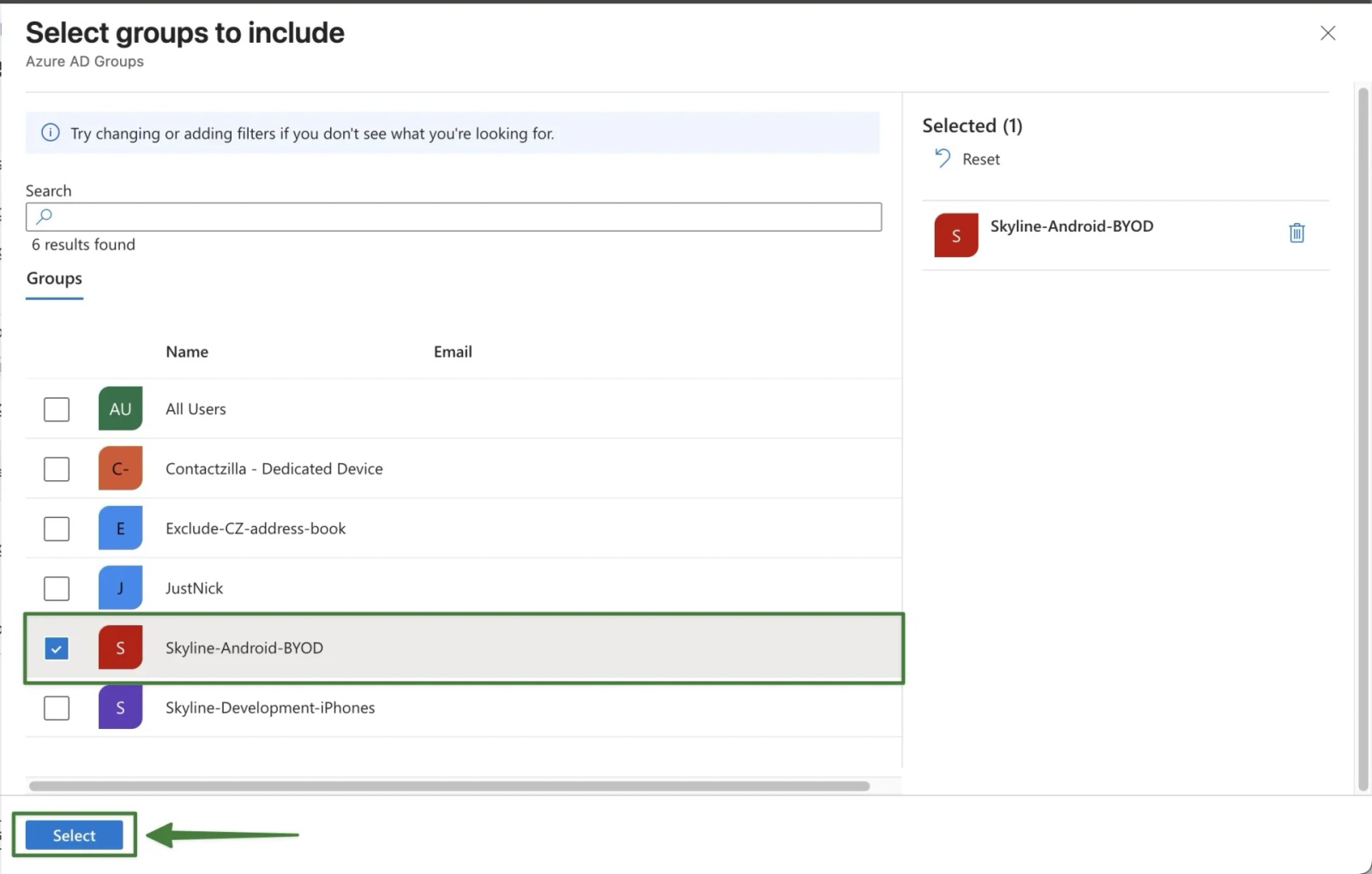1372x874 pixels.
Task: Click the blue E avatar for Exclude-CZ-address-book
Action: (120, 528)
